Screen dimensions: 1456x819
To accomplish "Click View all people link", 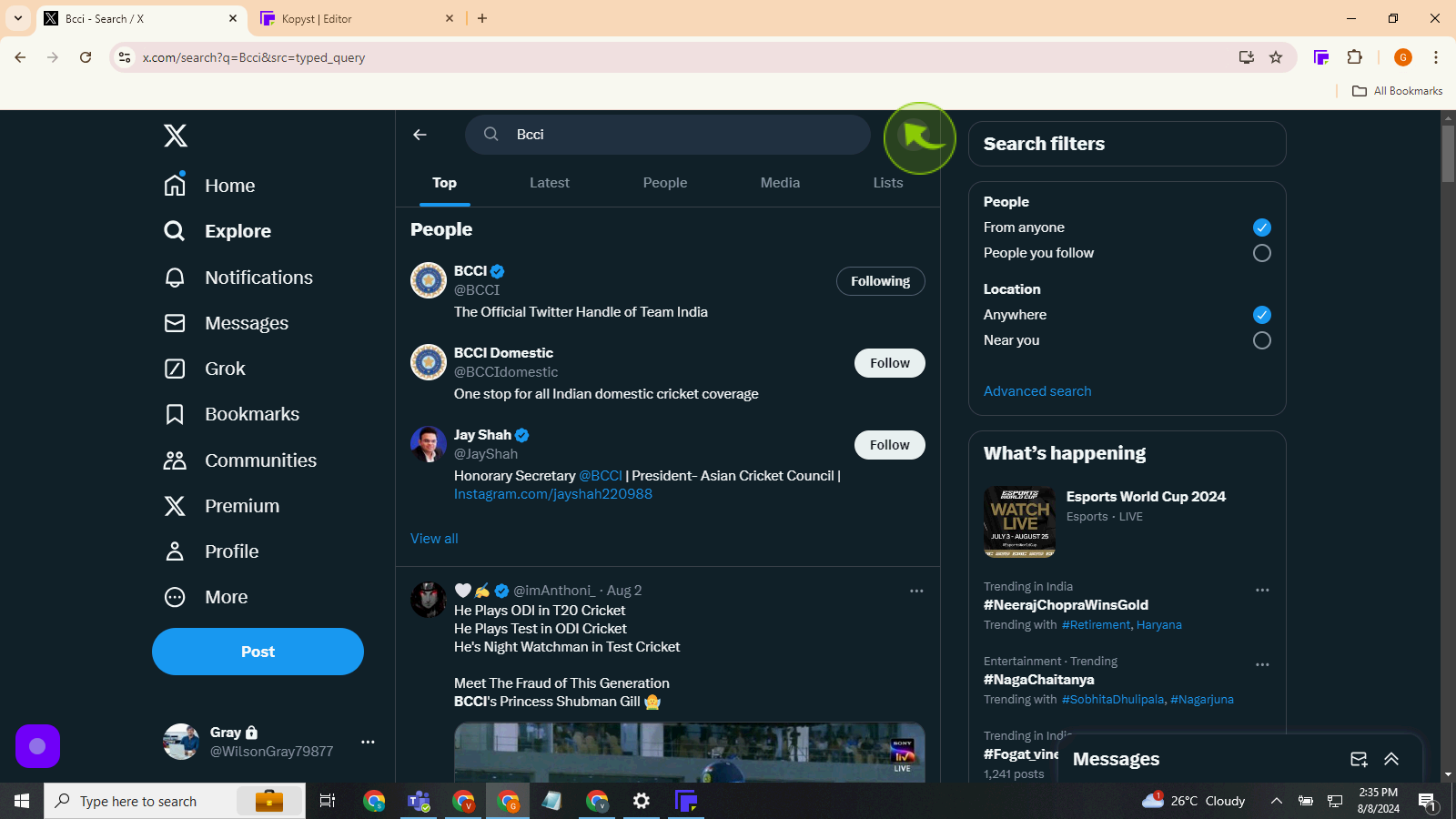I will 434,539.
